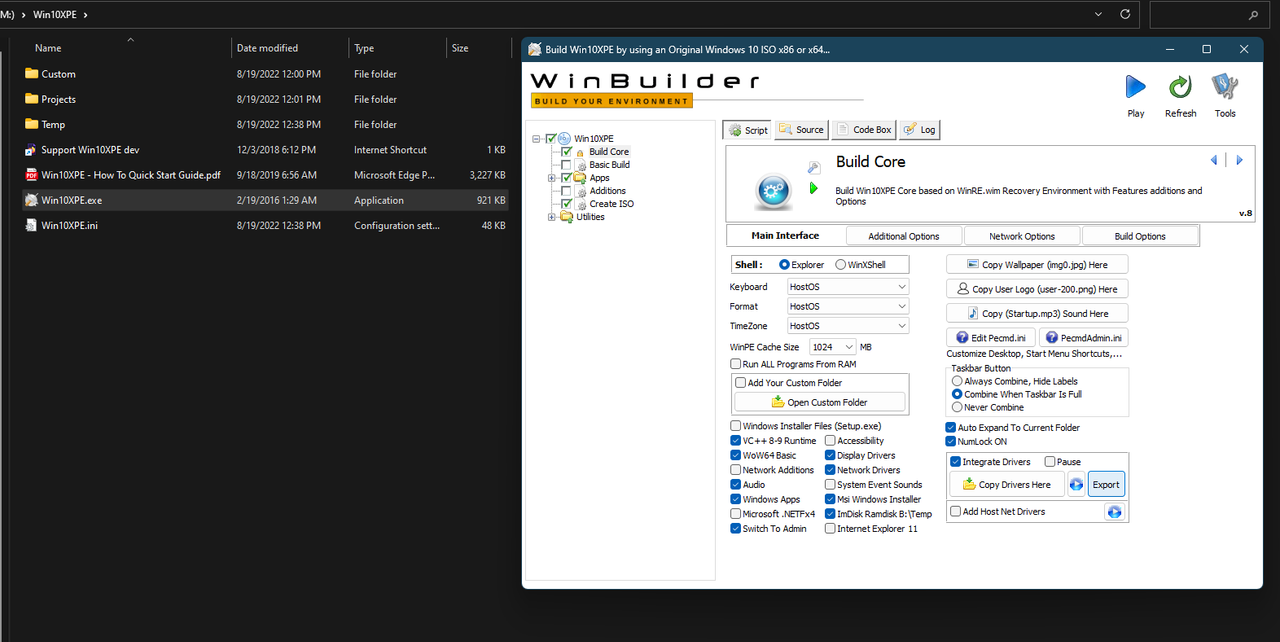Click the Export button
This screenshot has height=642, width=1280.
1106,485
